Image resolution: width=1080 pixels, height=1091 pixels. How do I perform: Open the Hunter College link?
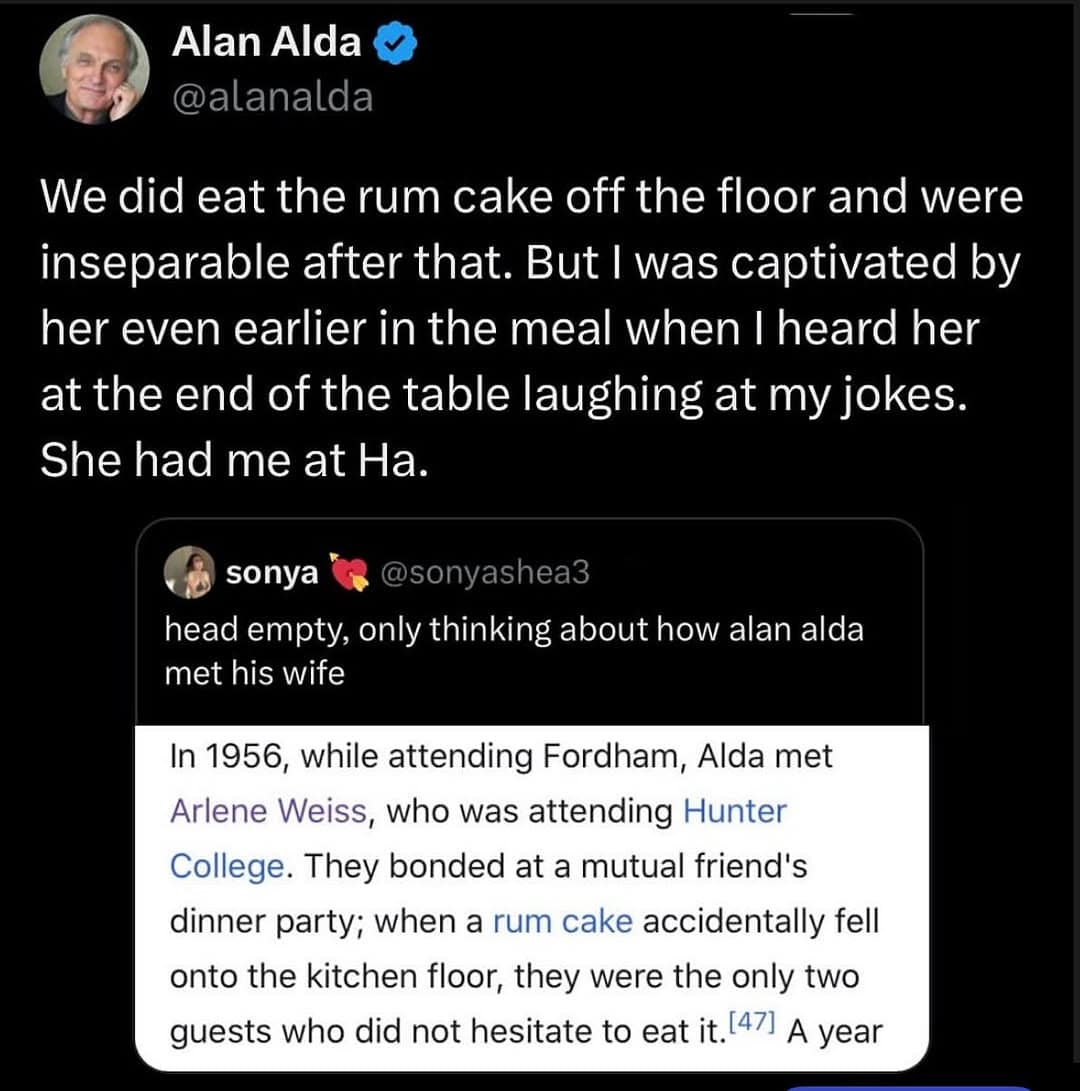tap(734, 811)
